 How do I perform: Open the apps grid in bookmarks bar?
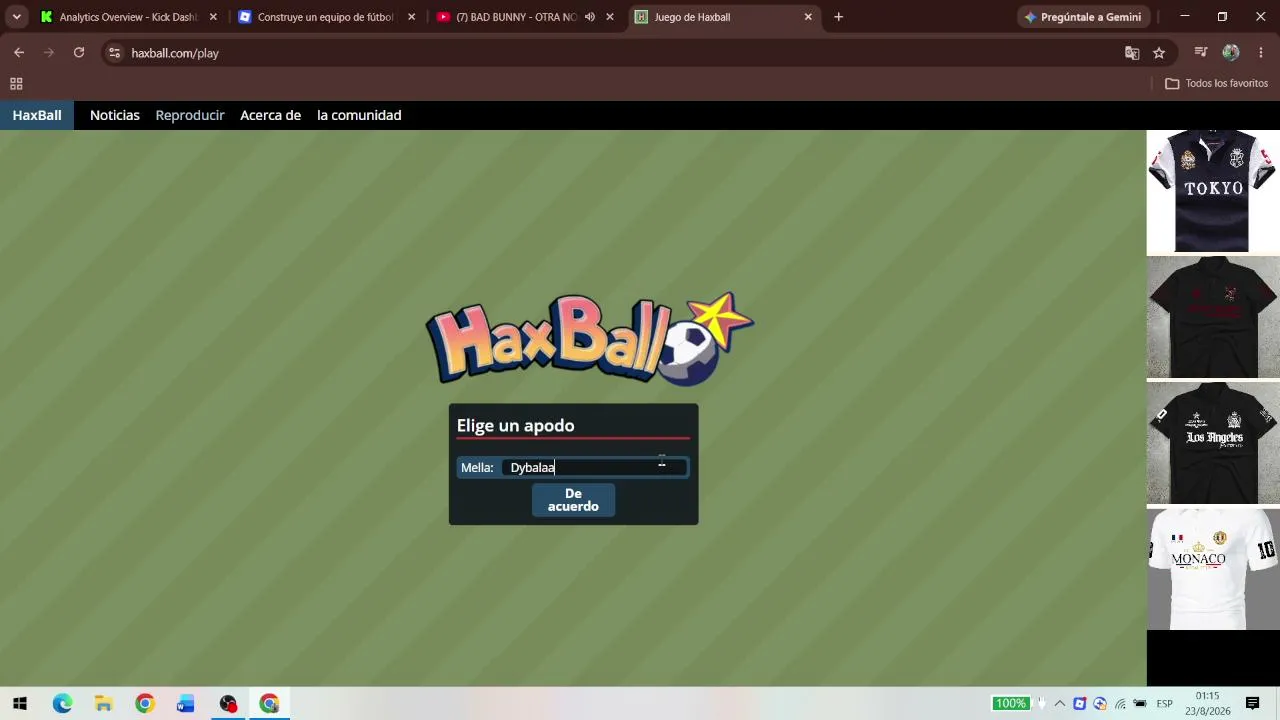16,84
